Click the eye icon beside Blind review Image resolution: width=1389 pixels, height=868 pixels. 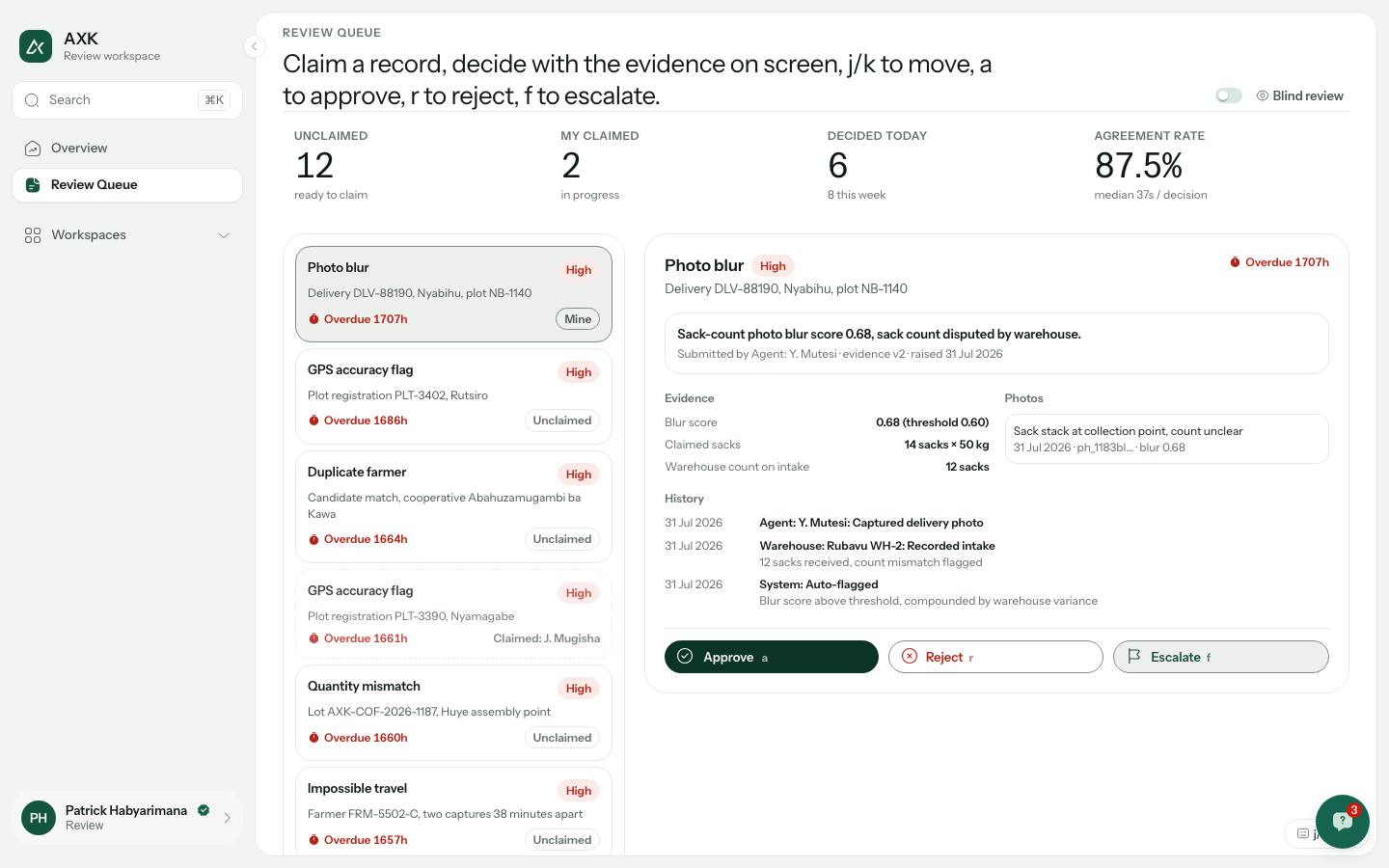(x=1263, y=95)
